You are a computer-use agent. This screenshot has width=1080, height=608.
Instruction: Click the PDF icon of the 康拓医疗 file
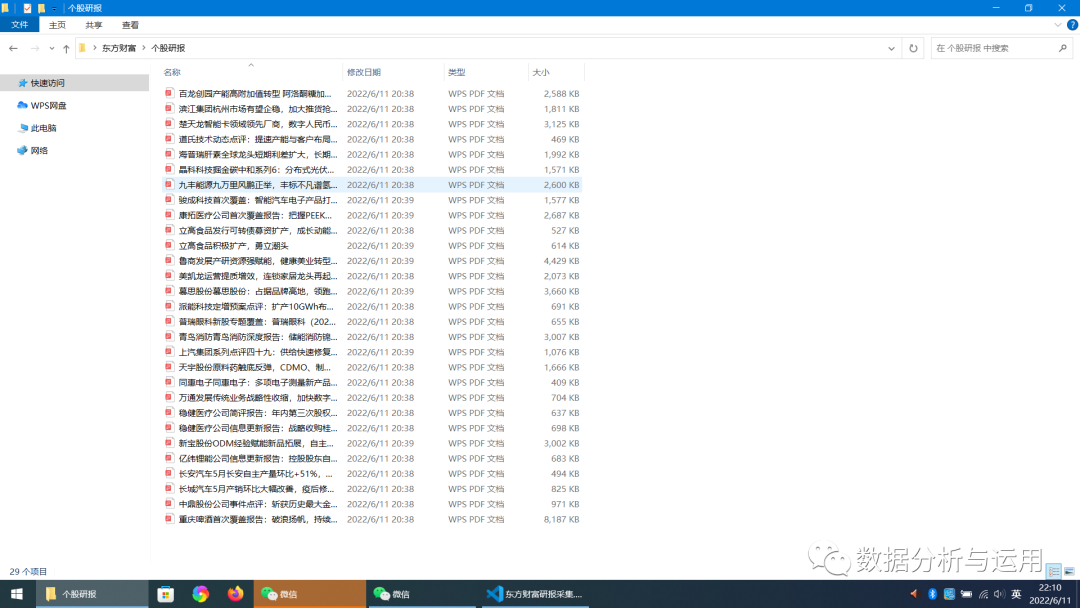(169, 215)
